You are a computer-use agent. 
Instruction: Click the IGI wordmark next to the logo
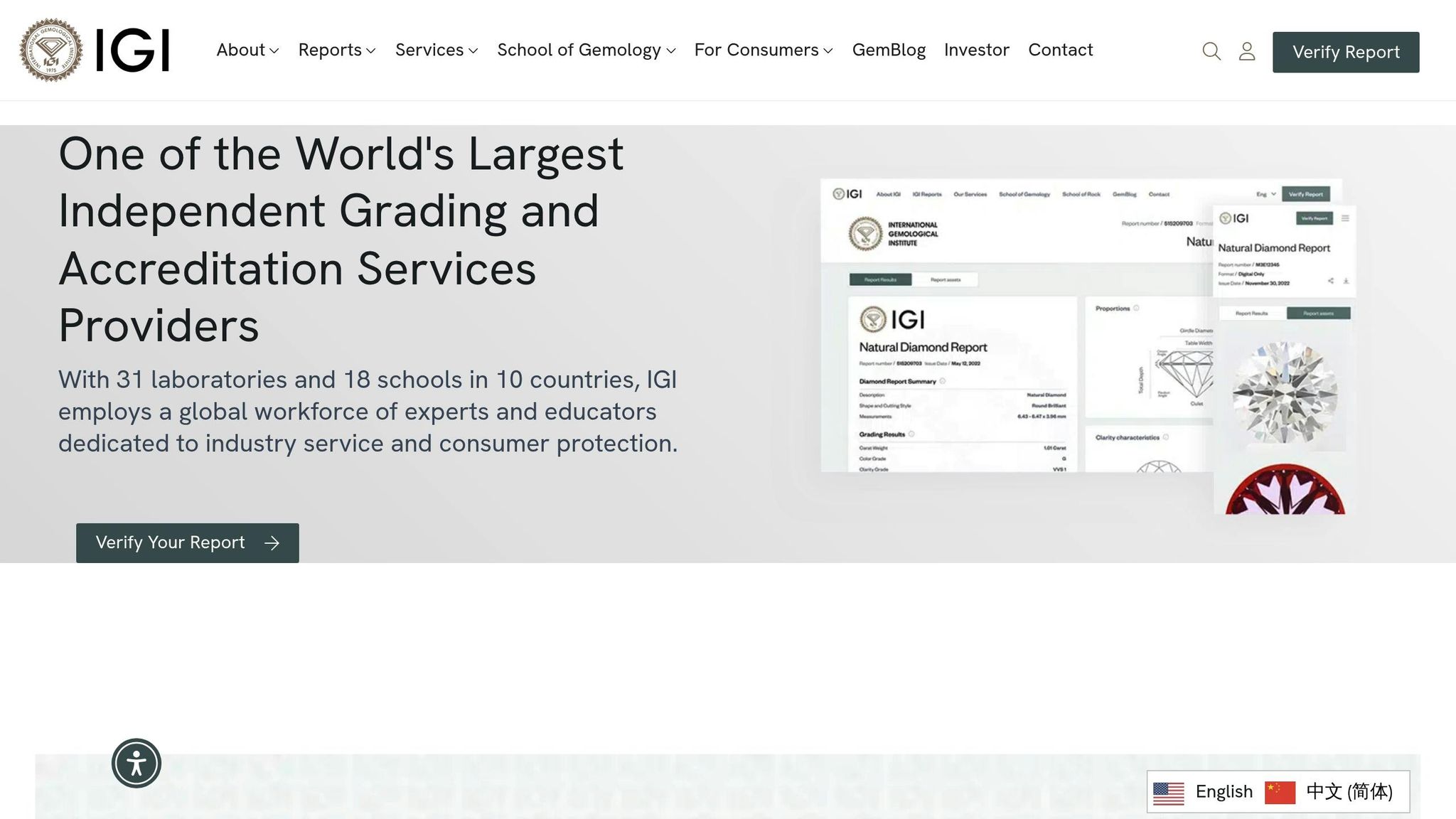(132, 49)
